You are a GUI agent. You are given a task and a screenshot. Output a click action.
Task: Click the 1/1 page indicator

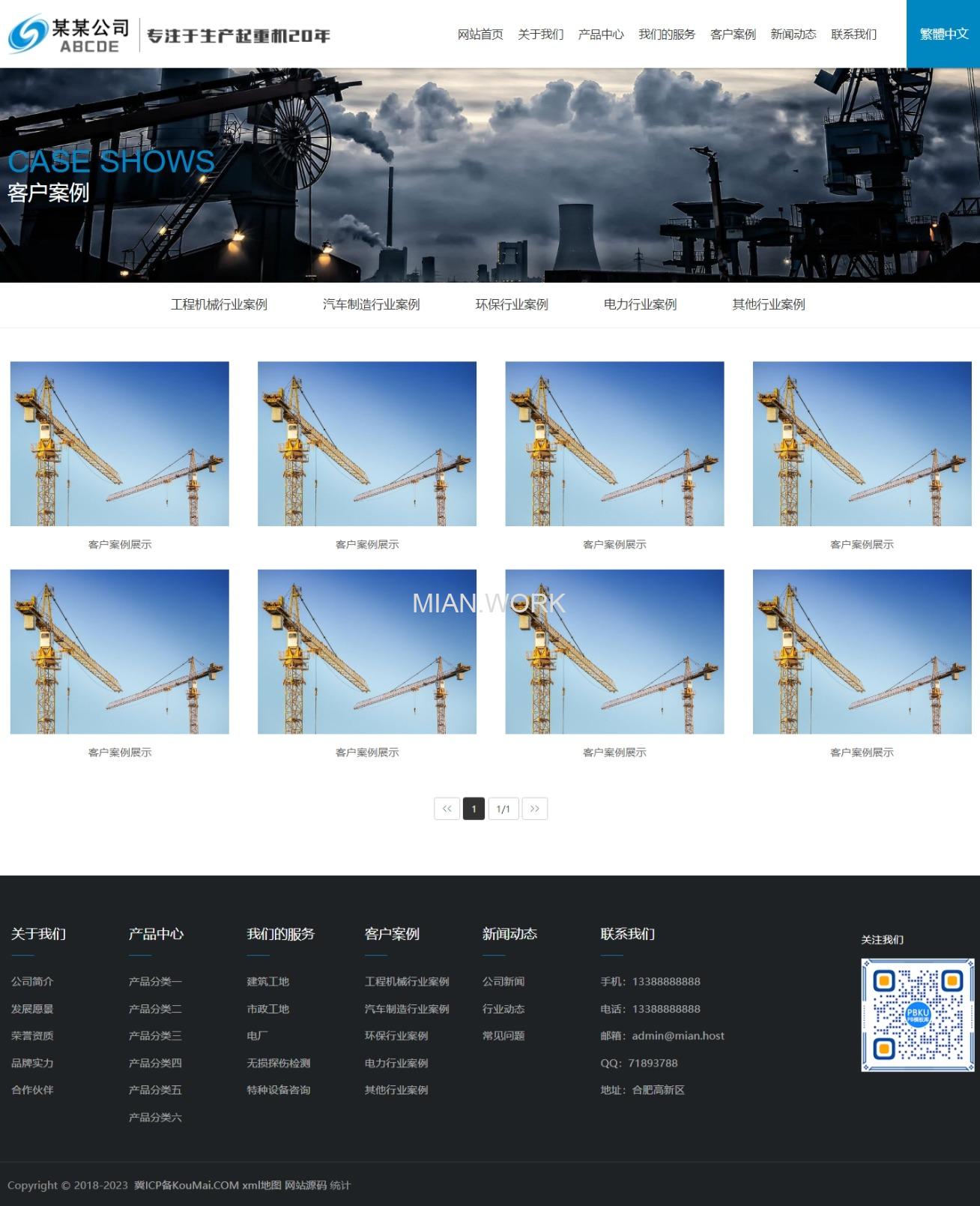tap(503, 809)
